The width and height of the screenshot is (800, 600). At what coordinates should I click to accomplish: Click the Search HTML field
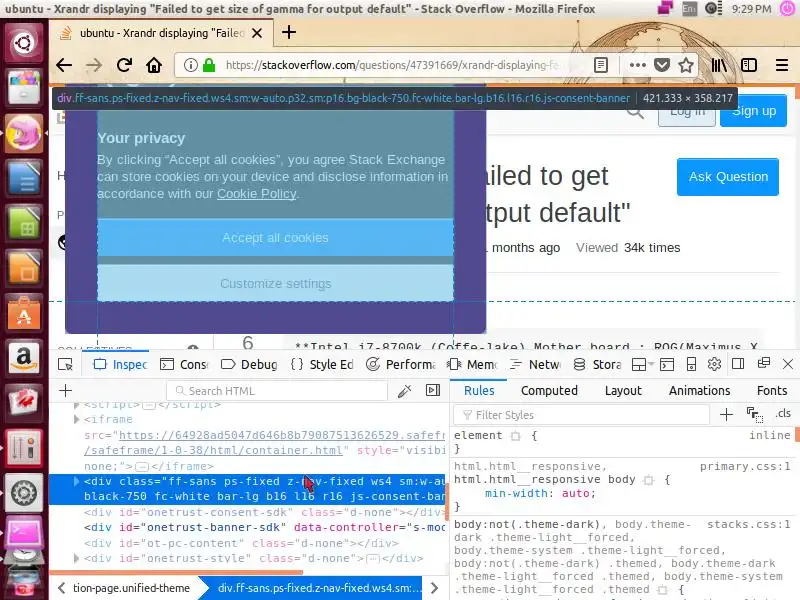[277, 391]
